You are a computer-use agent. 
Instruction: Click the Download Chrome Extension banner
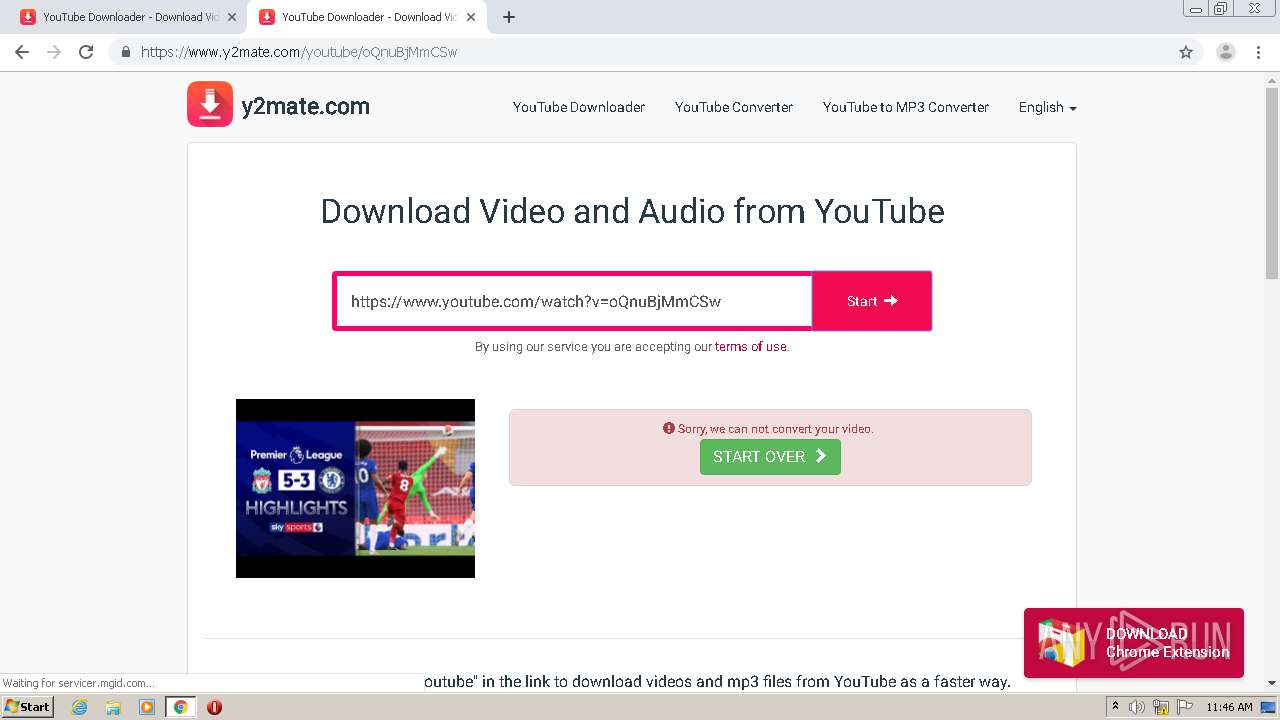click(x=1133, y=643)
